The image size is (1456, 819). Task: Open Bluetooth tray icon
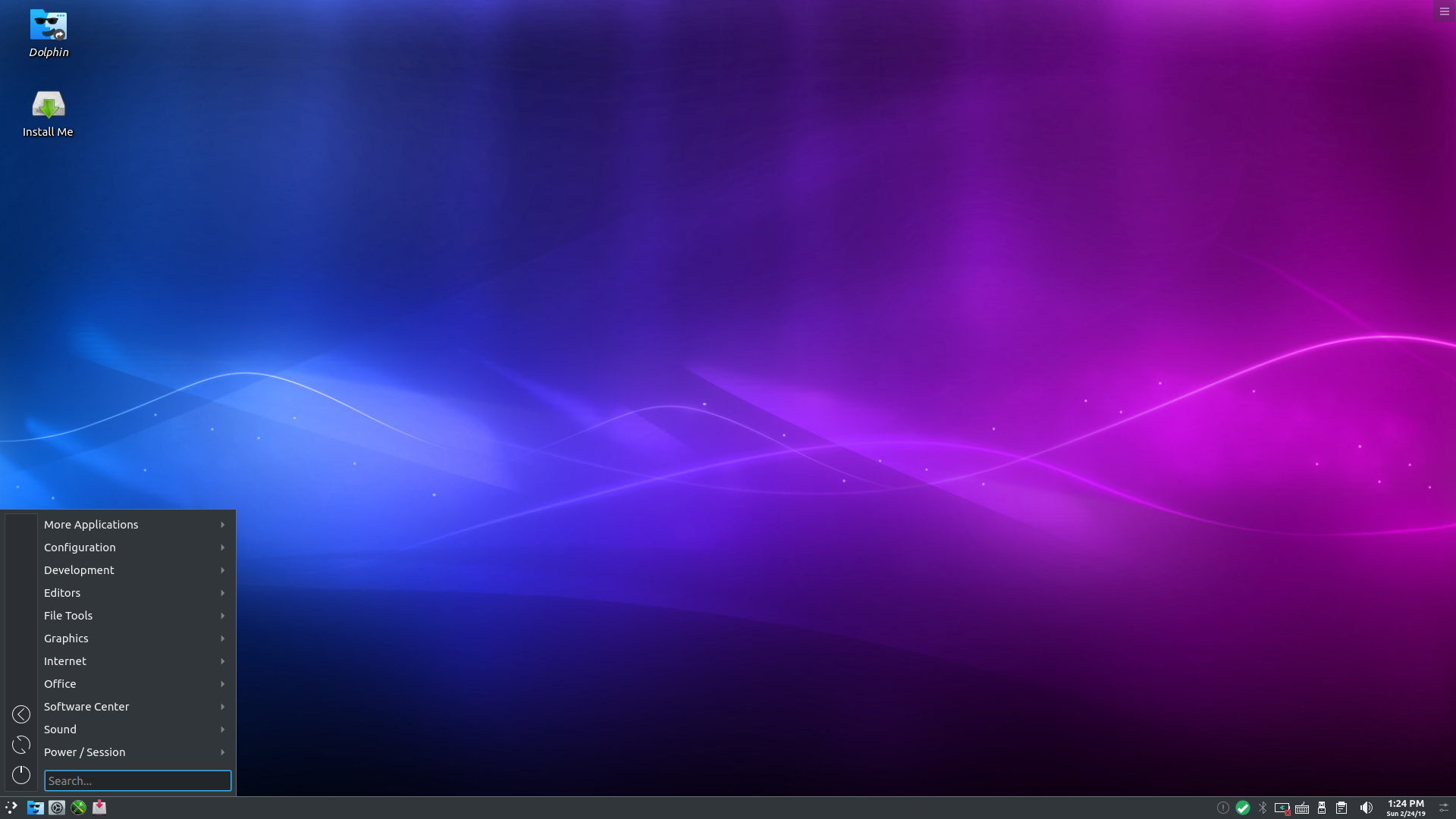pos(1263,808)
